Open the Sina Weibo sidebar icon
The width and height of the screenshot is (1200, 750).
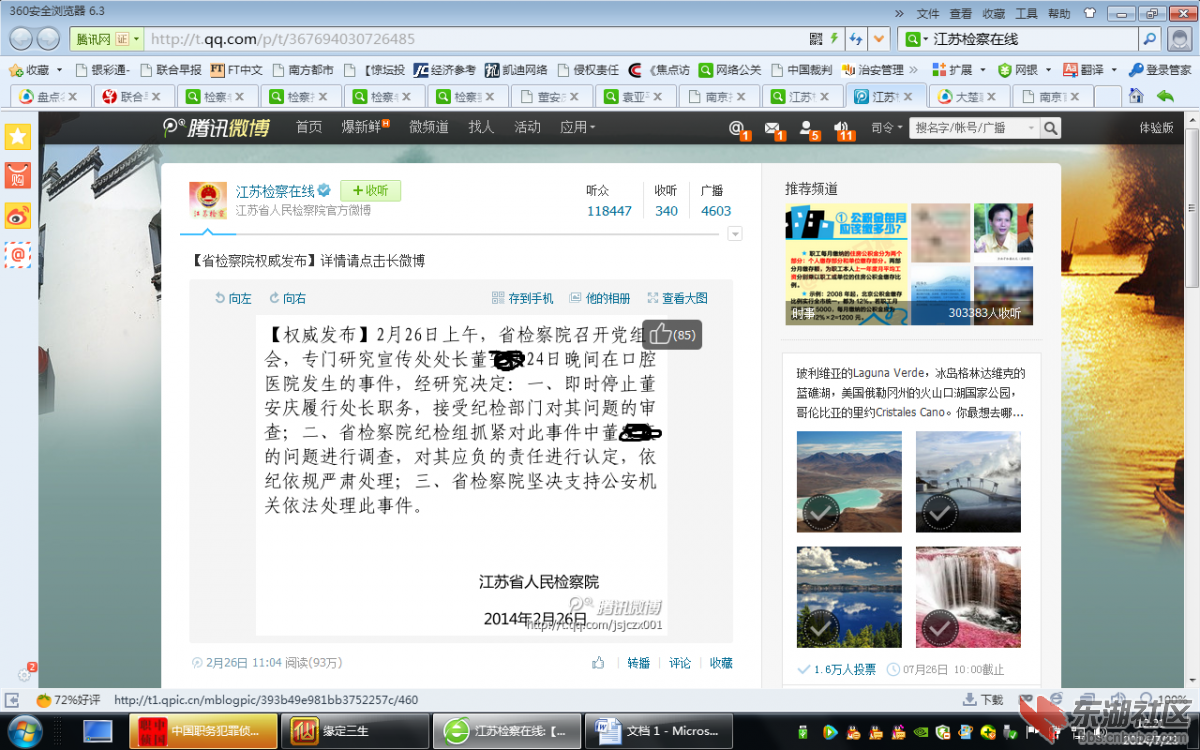coord(18,215)
